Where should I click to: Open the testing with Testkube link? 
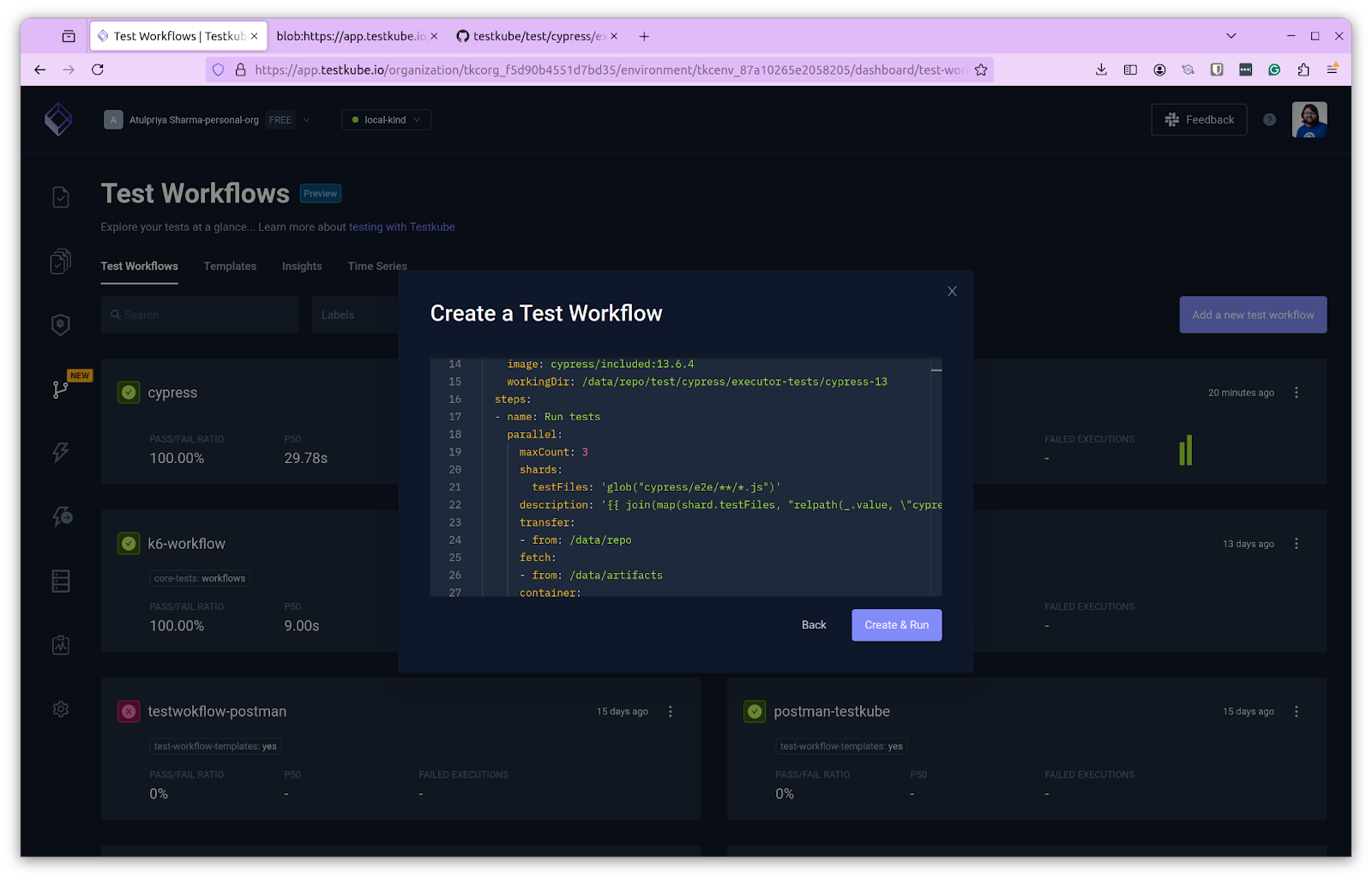tap(401, 227)
